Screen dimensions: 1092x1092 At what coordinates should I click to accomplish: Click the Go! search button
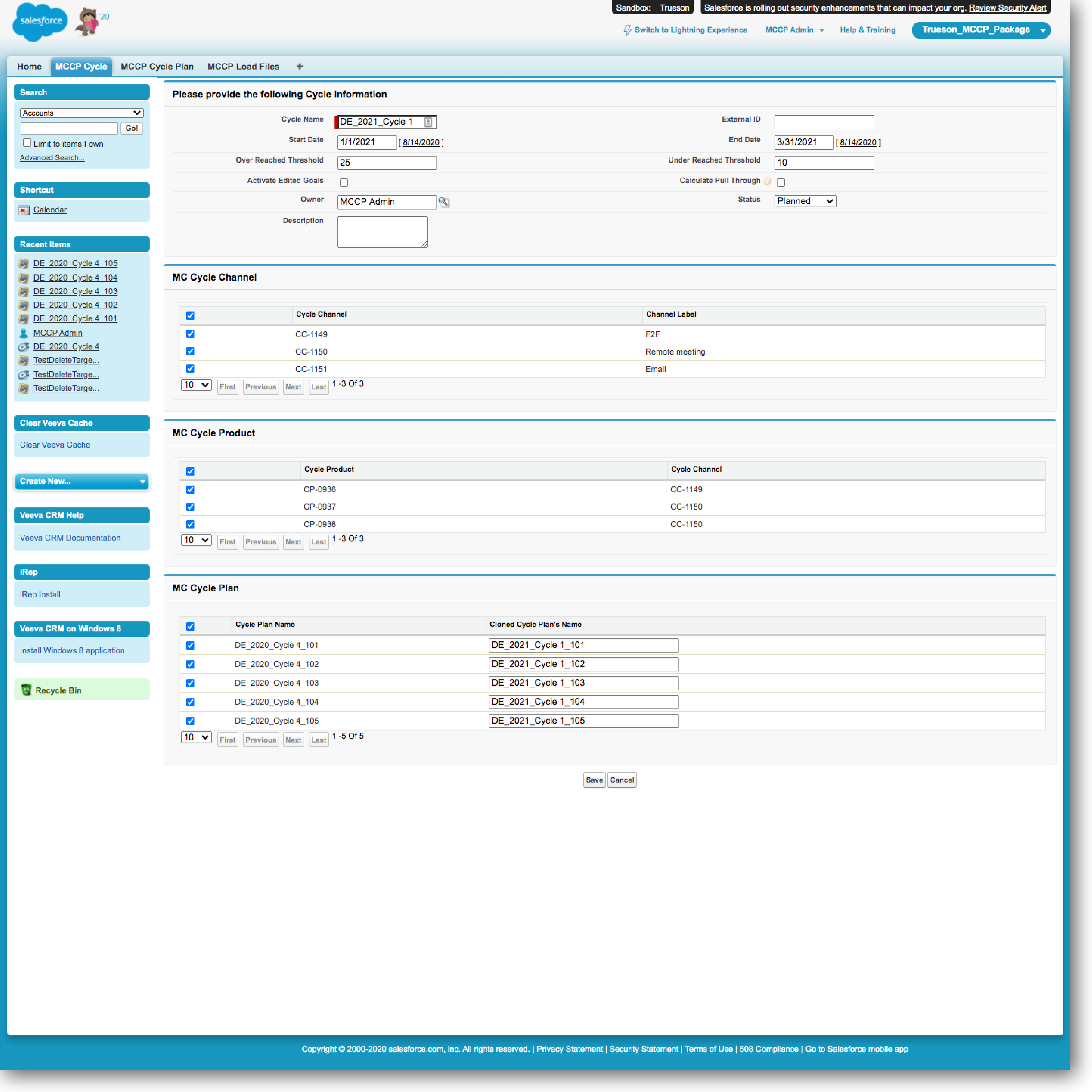coord(132,129)
